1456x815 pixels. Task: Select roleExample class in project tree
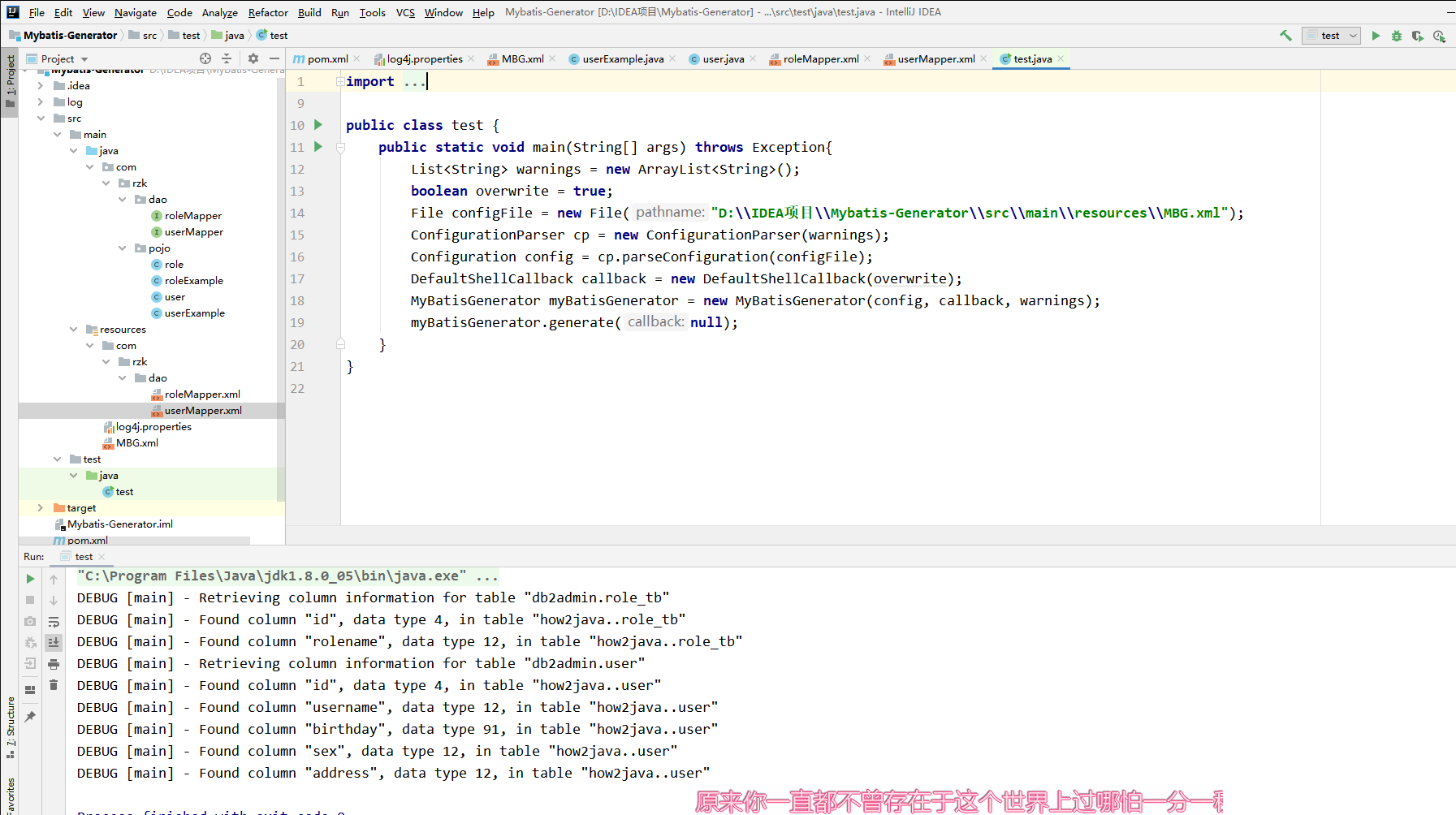tap(193, 280)
